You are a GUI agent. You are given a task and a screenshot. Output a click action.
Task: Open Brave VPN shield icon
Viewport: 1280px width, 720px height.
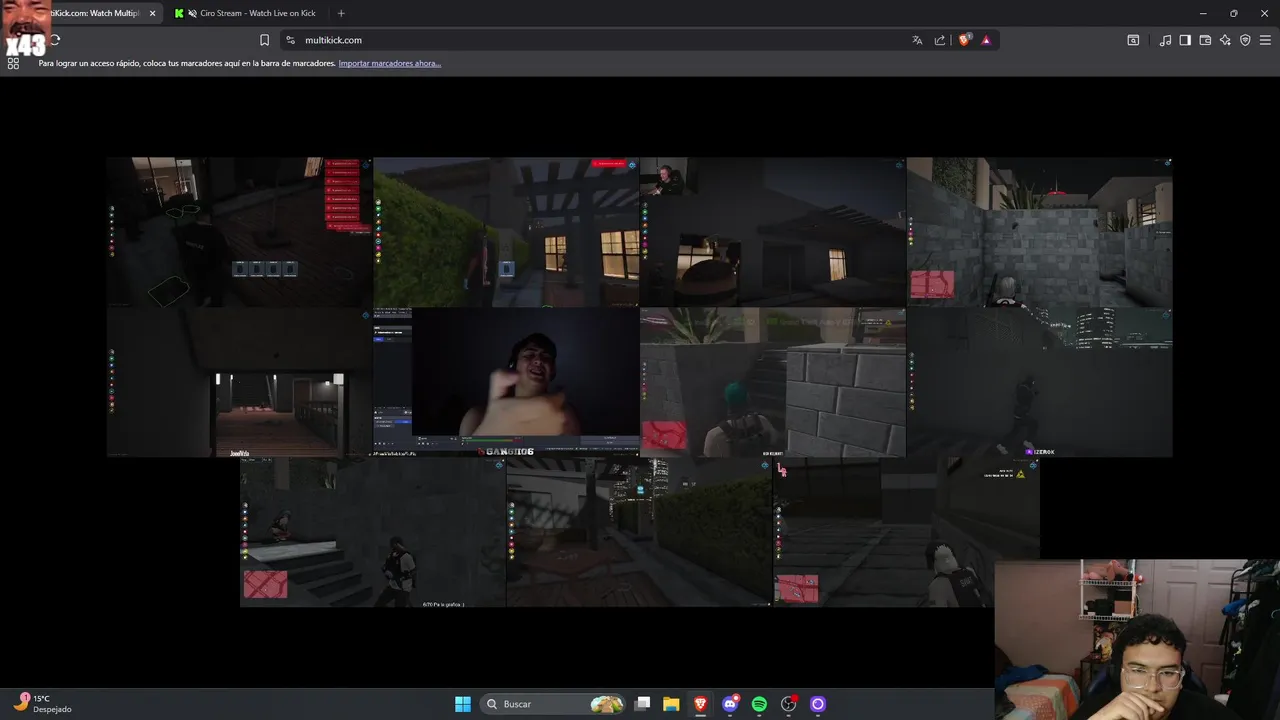click(1245, 40)
